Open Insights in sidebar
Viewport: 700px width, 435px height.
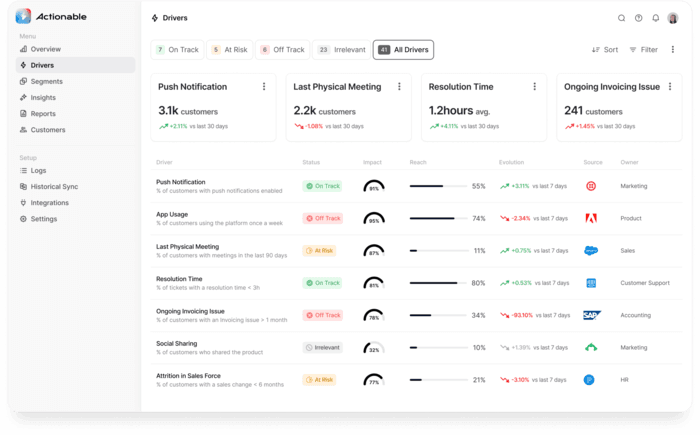[x=75, y=97]
